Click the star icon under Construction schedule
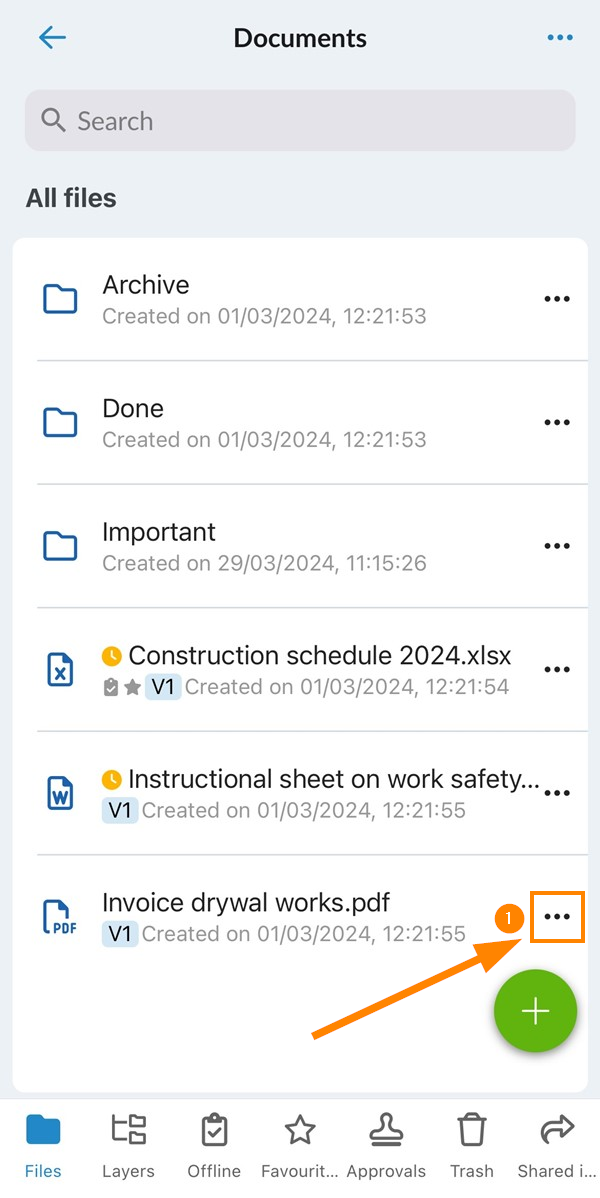The height and width of the screenshot is (1198, 600). pyautogui.click(x=132, y=688)
